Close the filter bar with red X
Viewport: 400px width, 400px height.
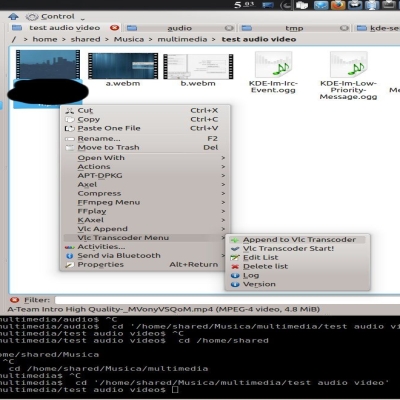pos(14,300)
